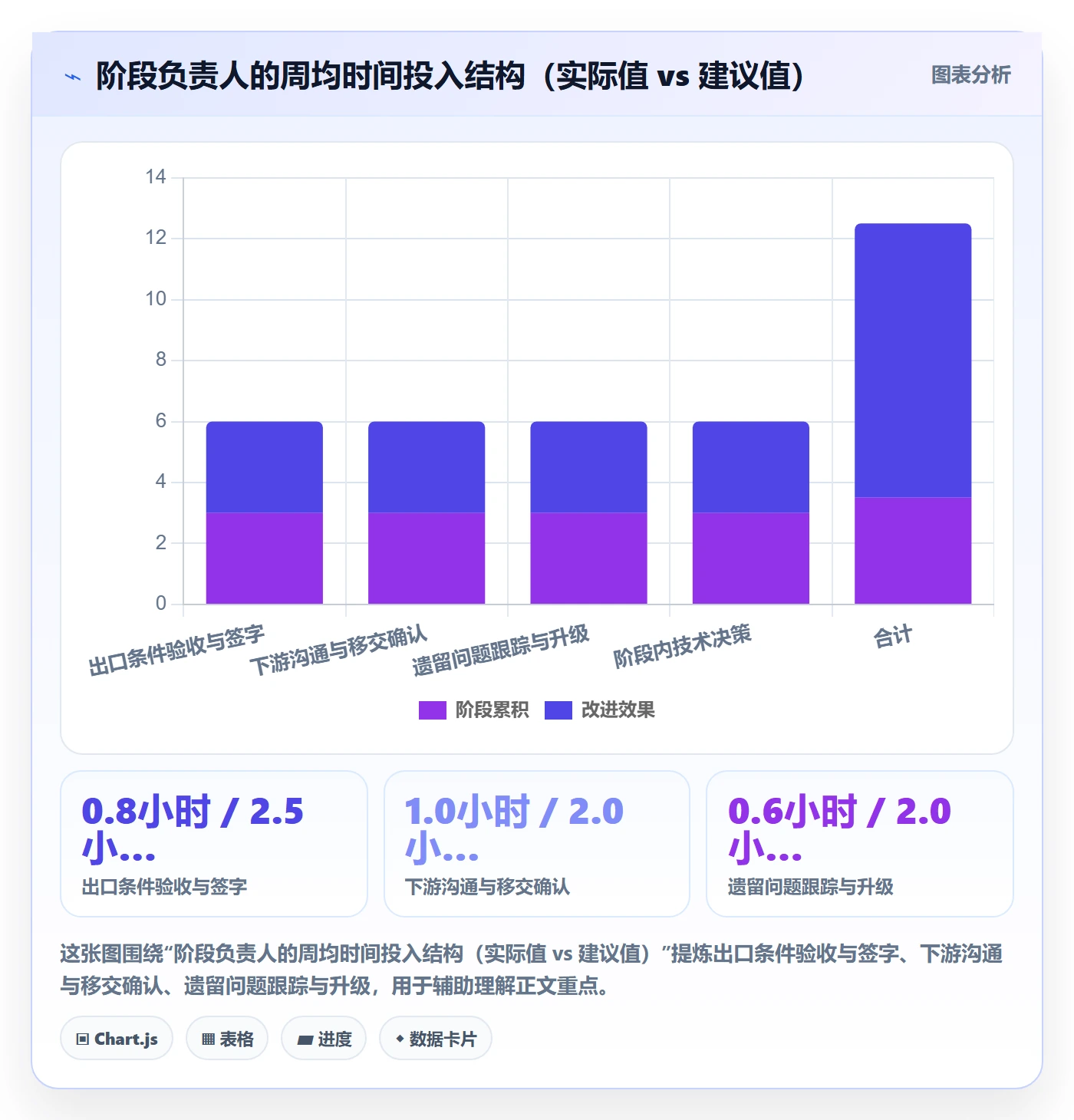Select the 进度 tag chip
1074x1120 pixels.
(324, 1039)
